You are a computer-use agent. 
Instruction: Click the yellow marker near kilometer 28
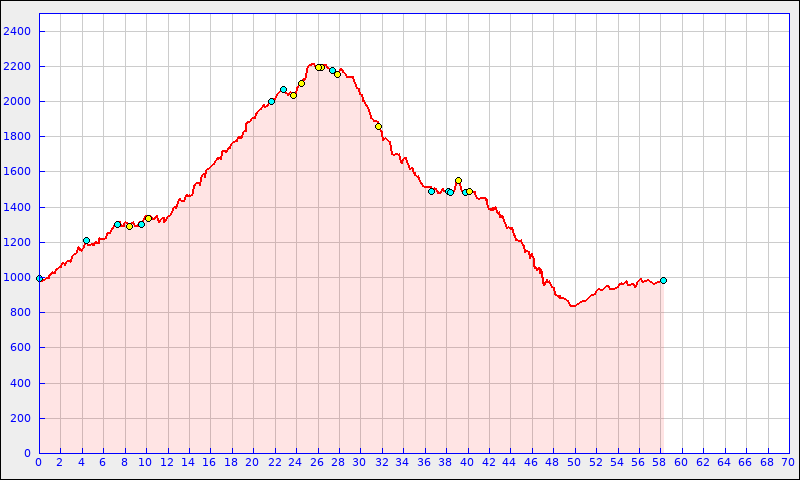point(337,74)
